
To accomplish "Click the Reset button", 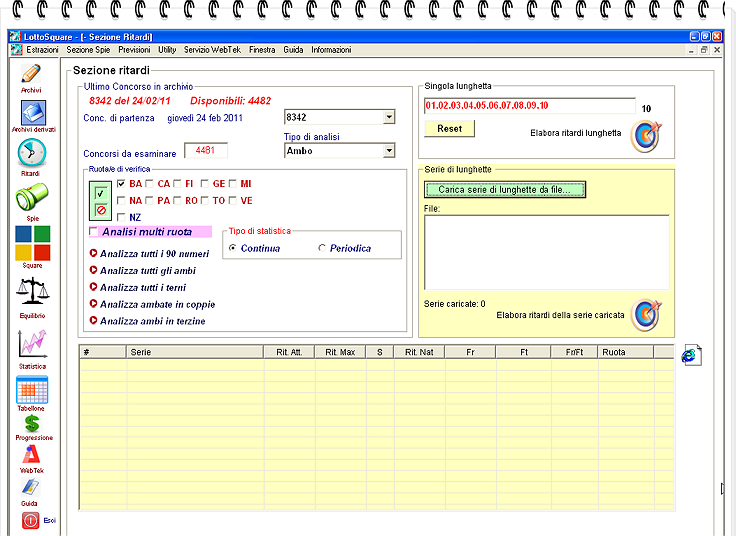I will (449, 129).
